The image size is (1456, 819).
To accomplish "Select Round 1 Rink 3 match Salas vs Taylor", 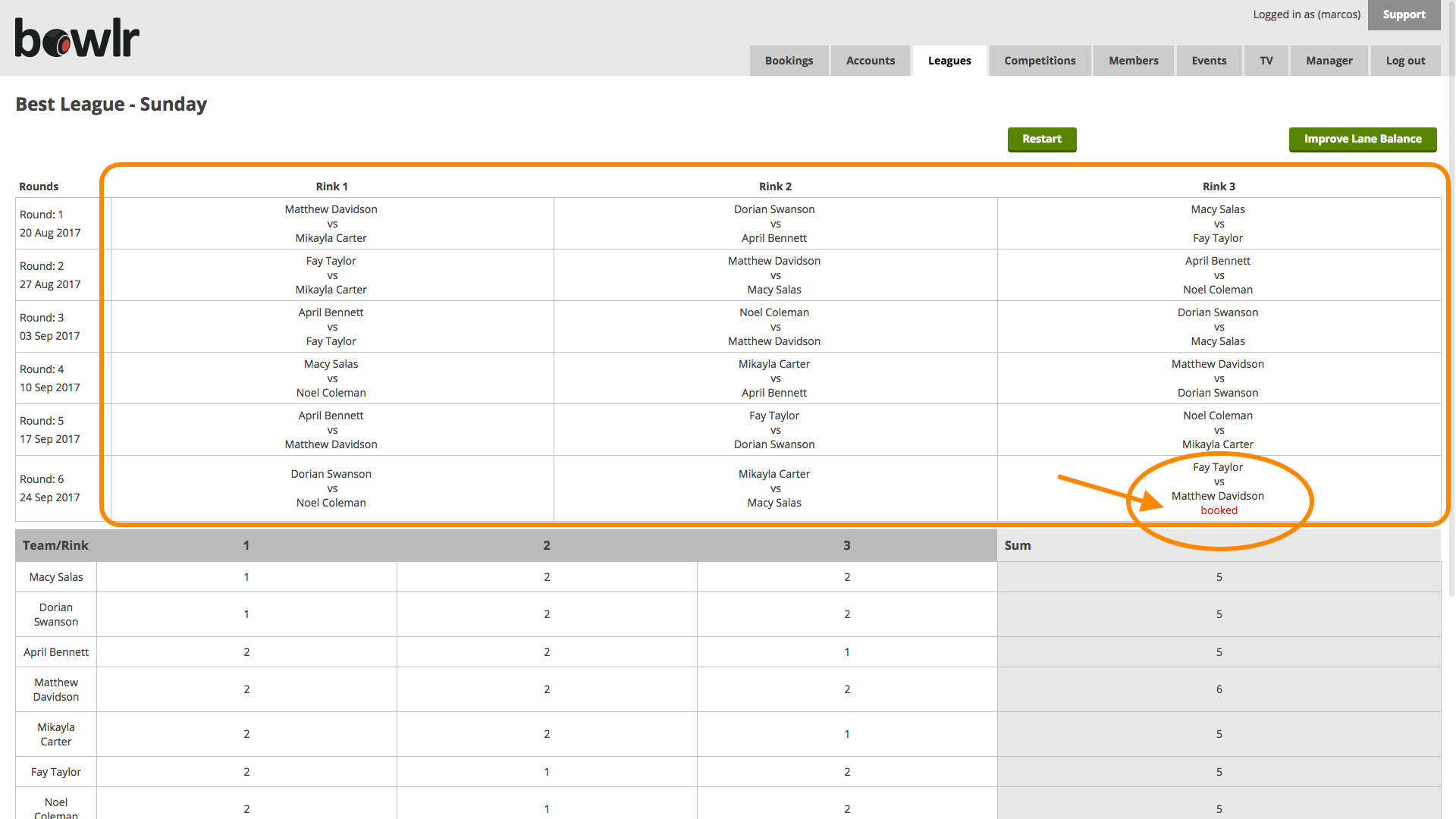I will 1219,224.
